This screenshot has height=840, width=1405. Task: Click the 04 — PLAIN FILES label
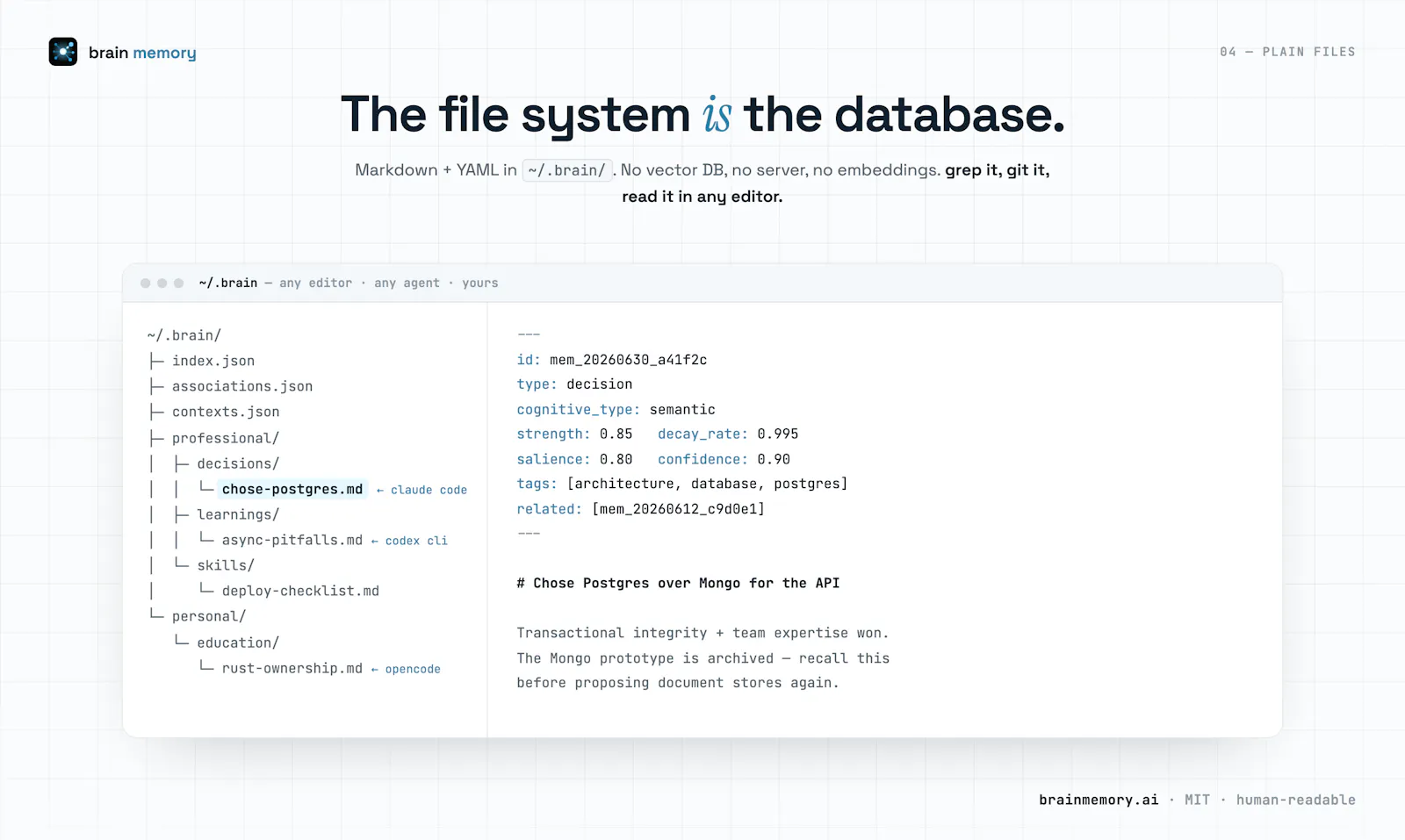coord(1287,52)
